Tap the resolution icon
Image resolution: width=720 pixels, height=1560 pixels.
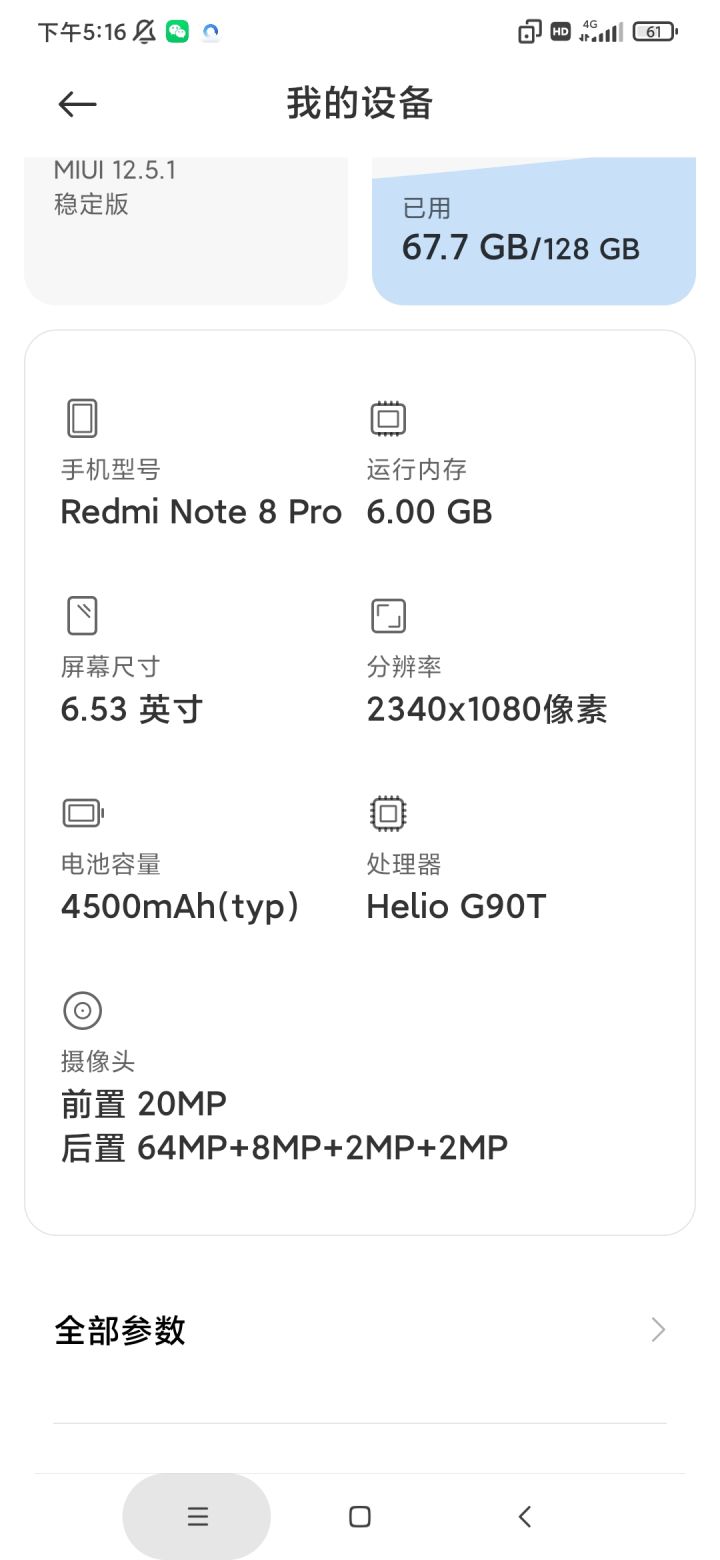[388, 615]
